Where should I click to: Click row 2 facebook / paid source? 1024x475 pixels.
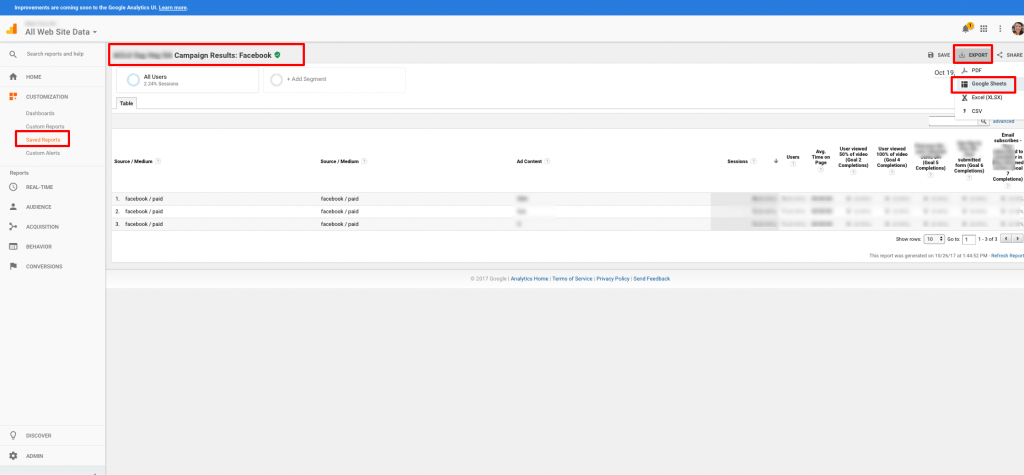tap(144, 212)
